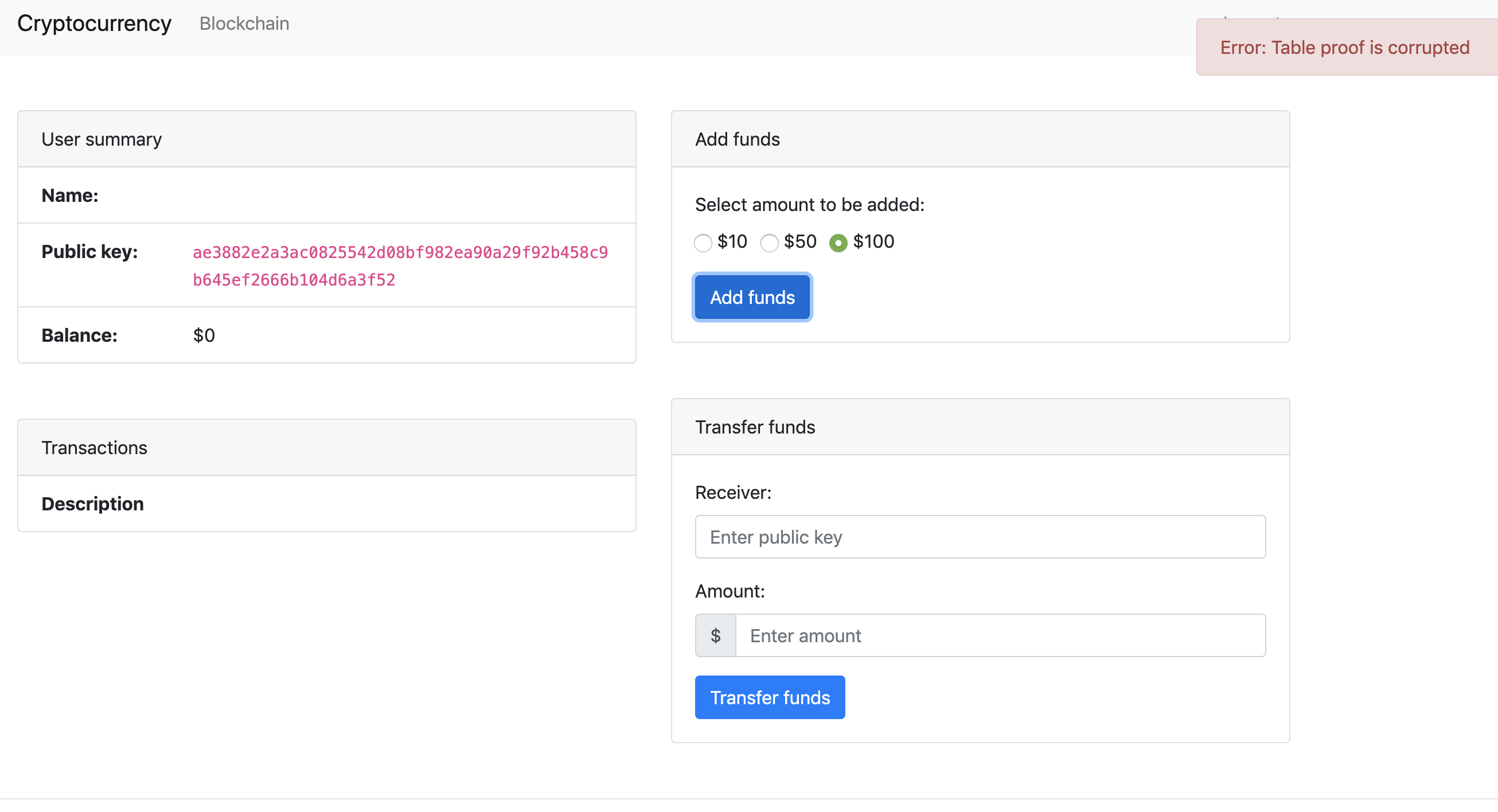
Task: Click the Cryptocurrency brand link
Action: click(x=94, y=24)
